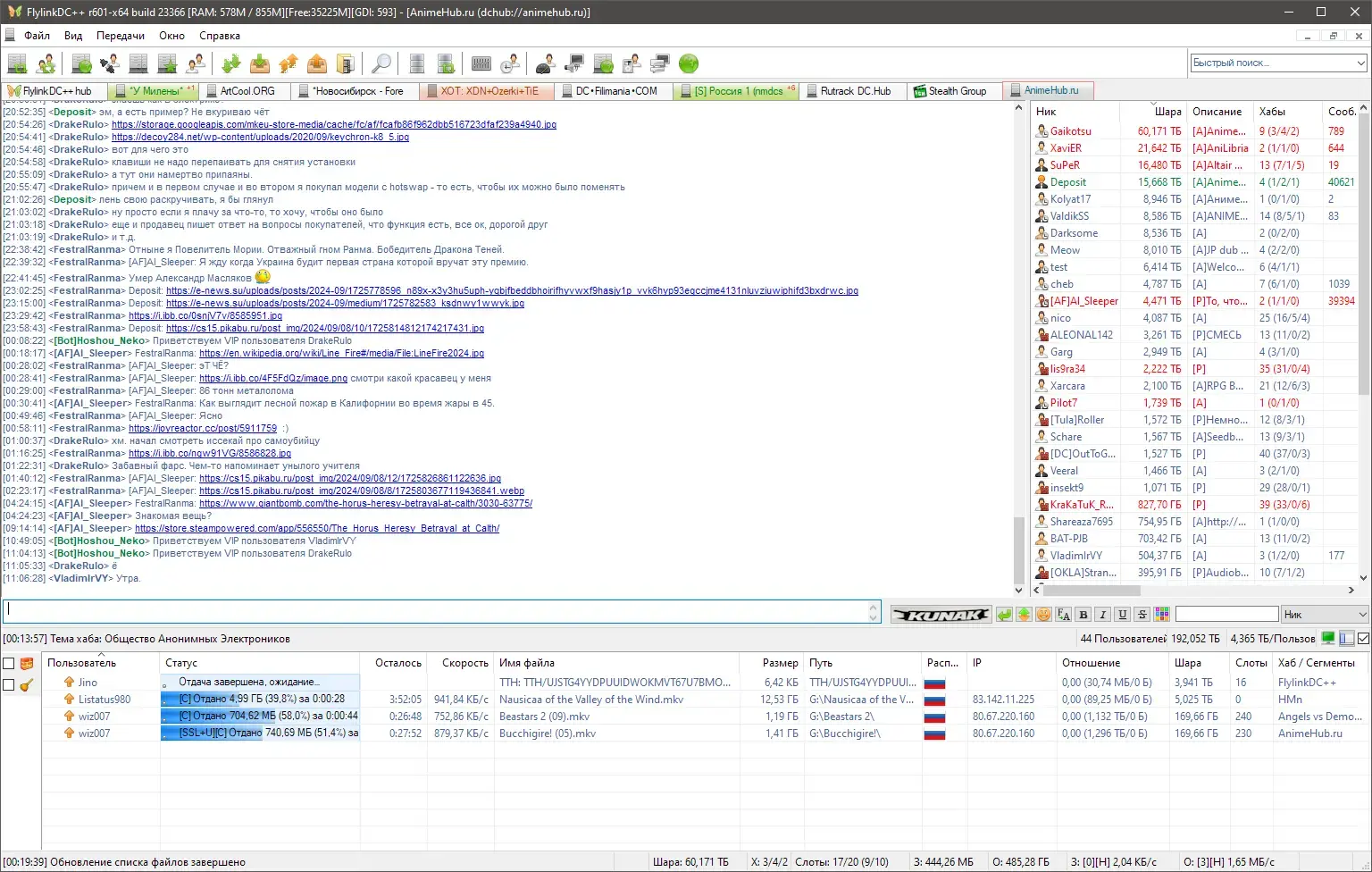Click the green globe toolbar icon

pyautogui.click(x=689, y=63)
